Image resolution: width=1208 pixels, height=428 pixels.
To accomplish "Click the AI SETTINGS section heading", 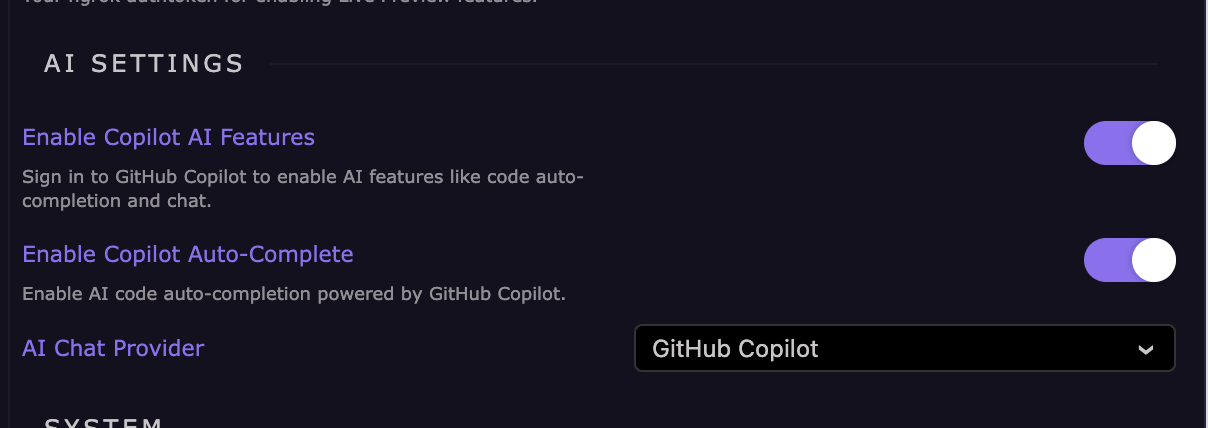I will click(x=144, y=64).
